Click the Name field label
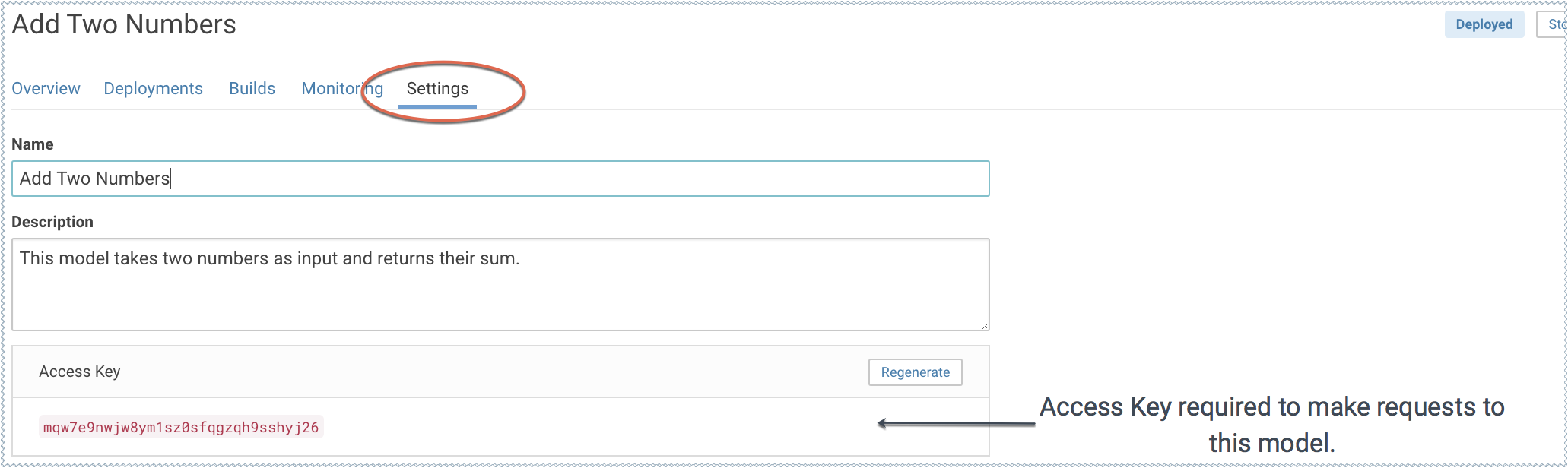The image size is (1568, 468). click(33, 144)
